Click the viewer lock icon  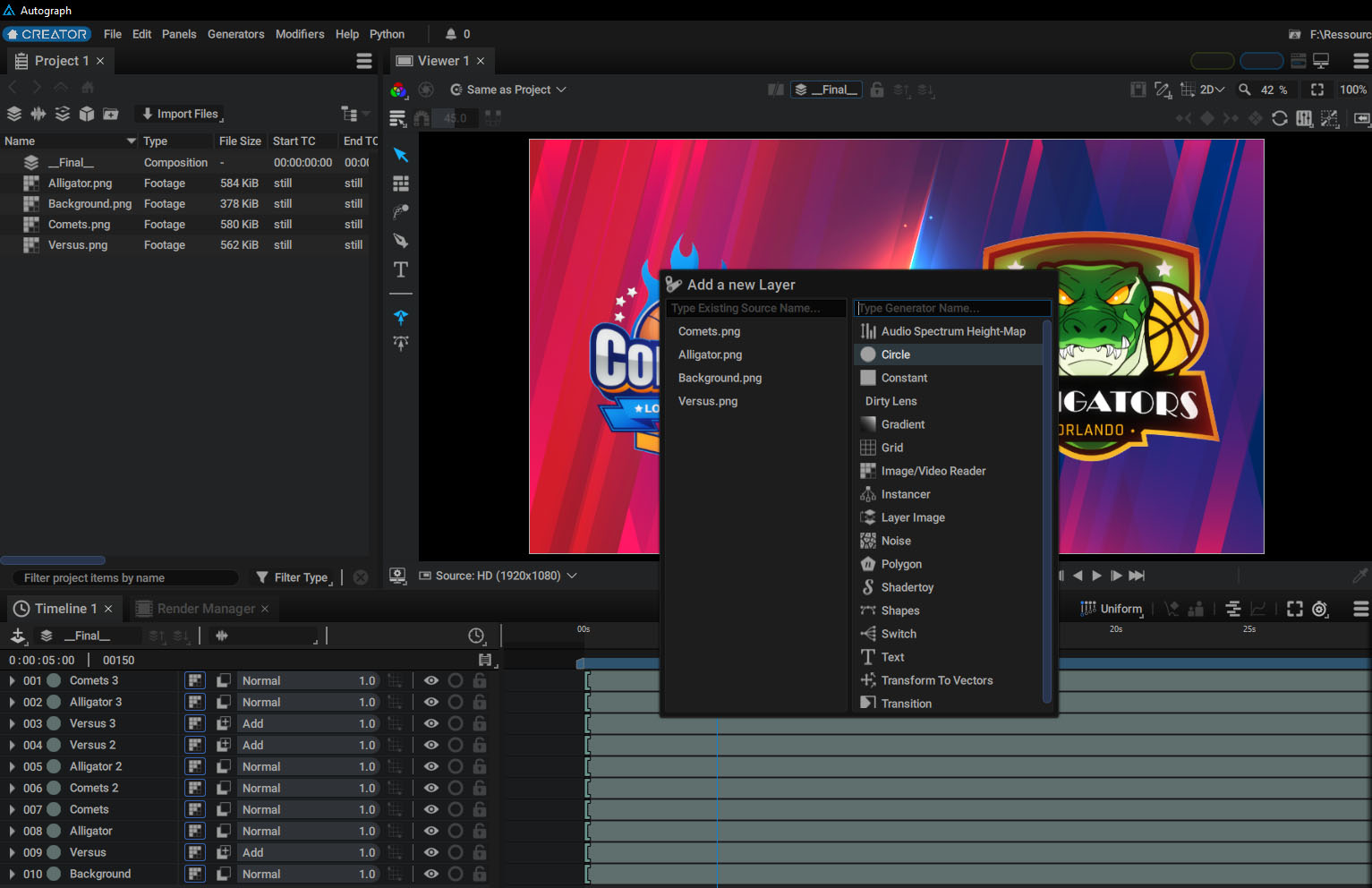tap(877, 90)
